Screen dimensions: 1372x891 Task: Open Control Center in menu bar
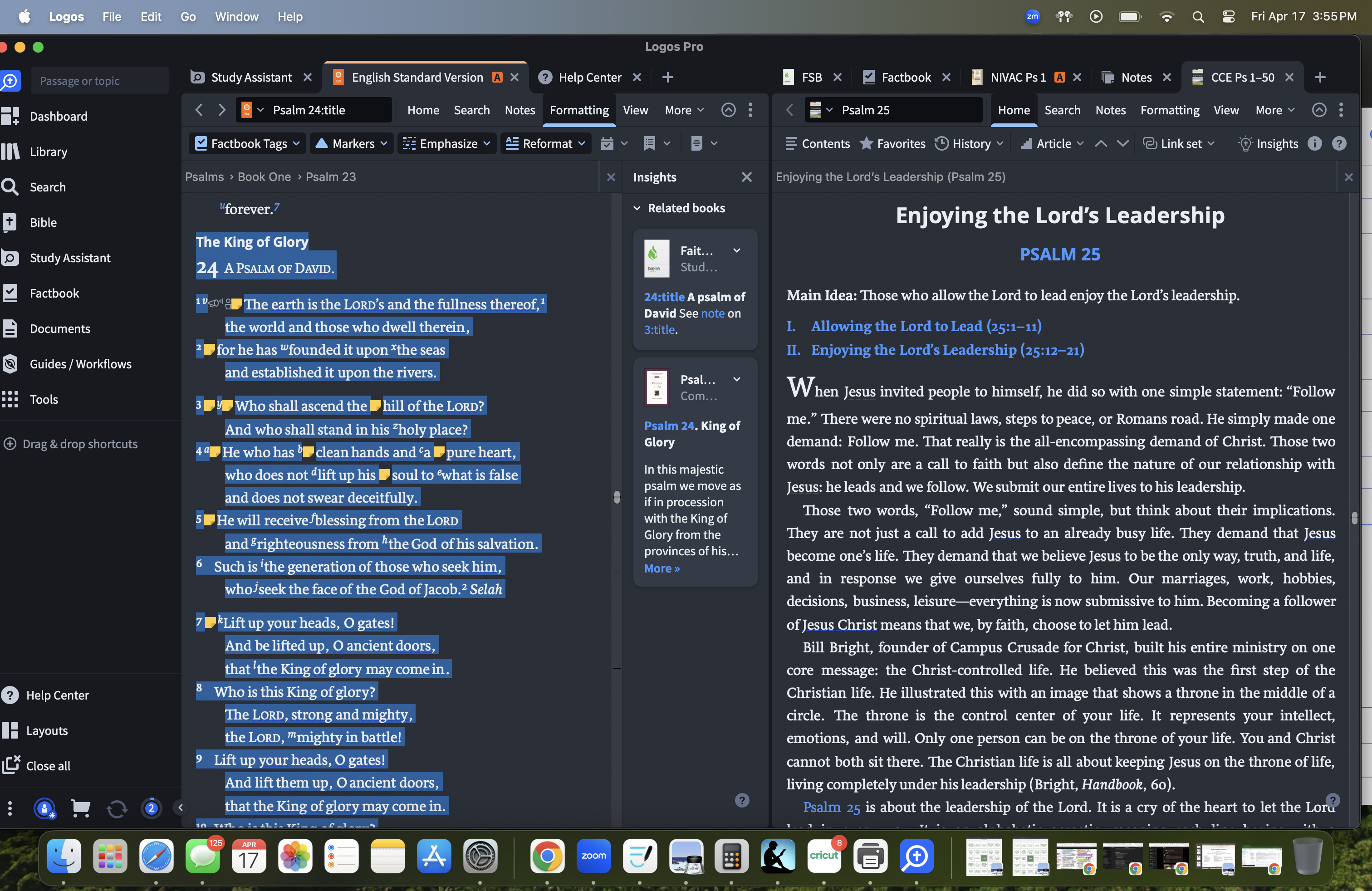(x=1229, y=17)
